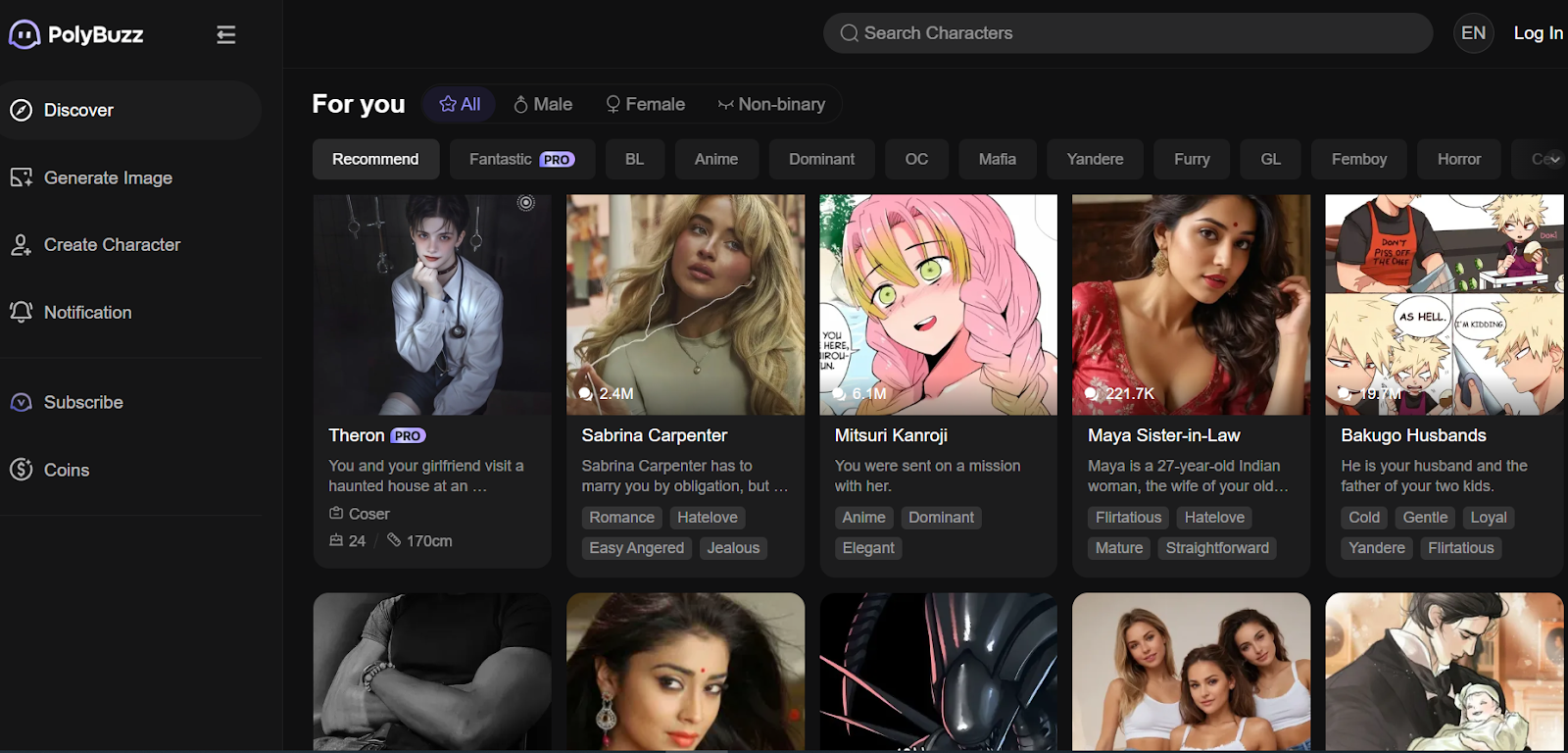Viewport: 1568px width, 753px height.
Task: Click the PRO badge next to Theron
Action: tap(408, 435)
